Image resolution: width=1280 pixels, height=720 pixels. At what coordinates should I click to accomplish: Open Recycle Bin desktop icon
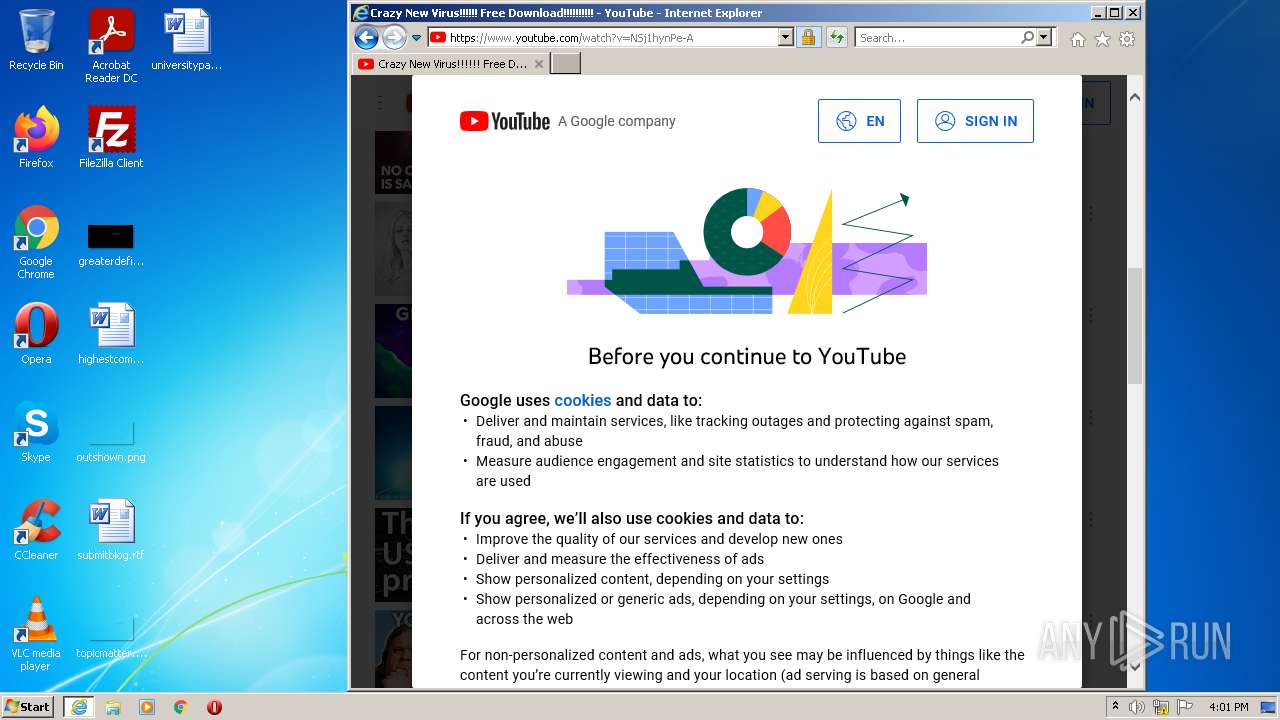click(36, 40)
